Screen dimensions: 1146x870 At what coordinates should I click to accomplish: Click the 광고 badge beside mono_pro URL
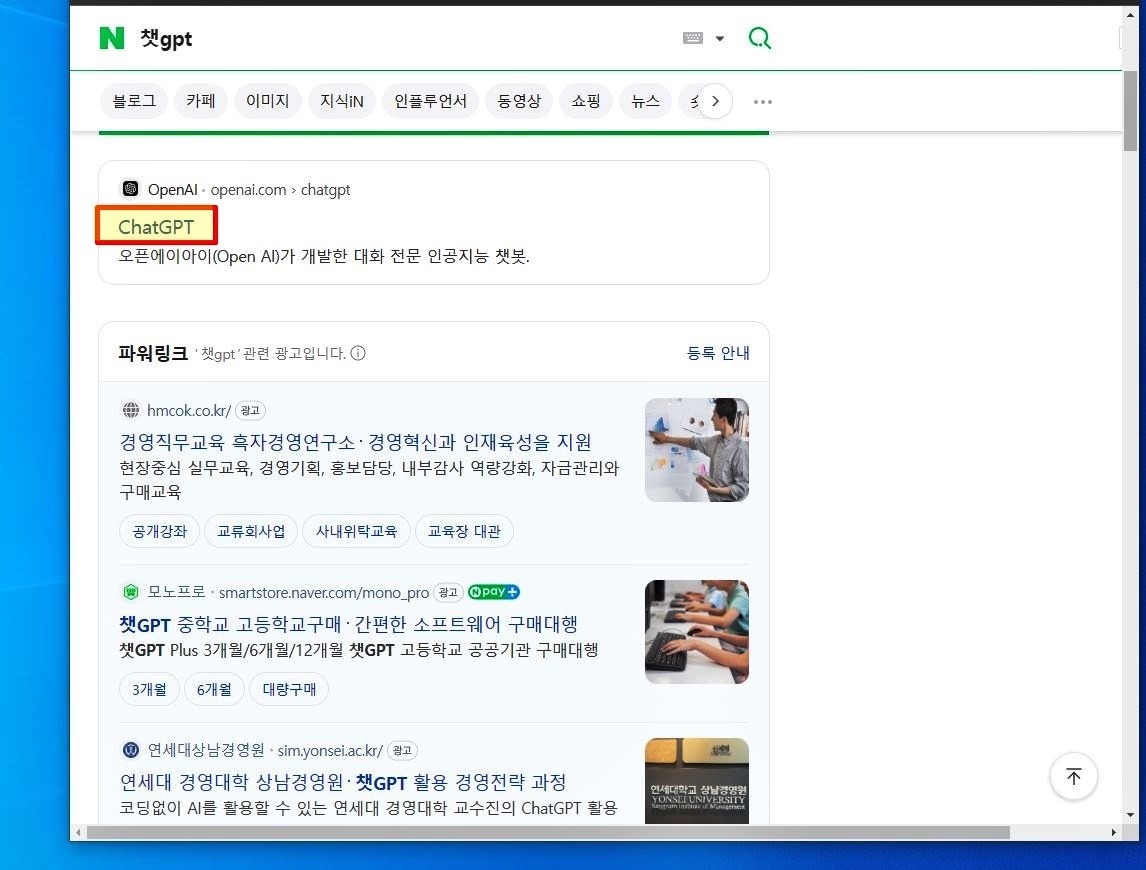pyautogui.click(x=448, y=592)
